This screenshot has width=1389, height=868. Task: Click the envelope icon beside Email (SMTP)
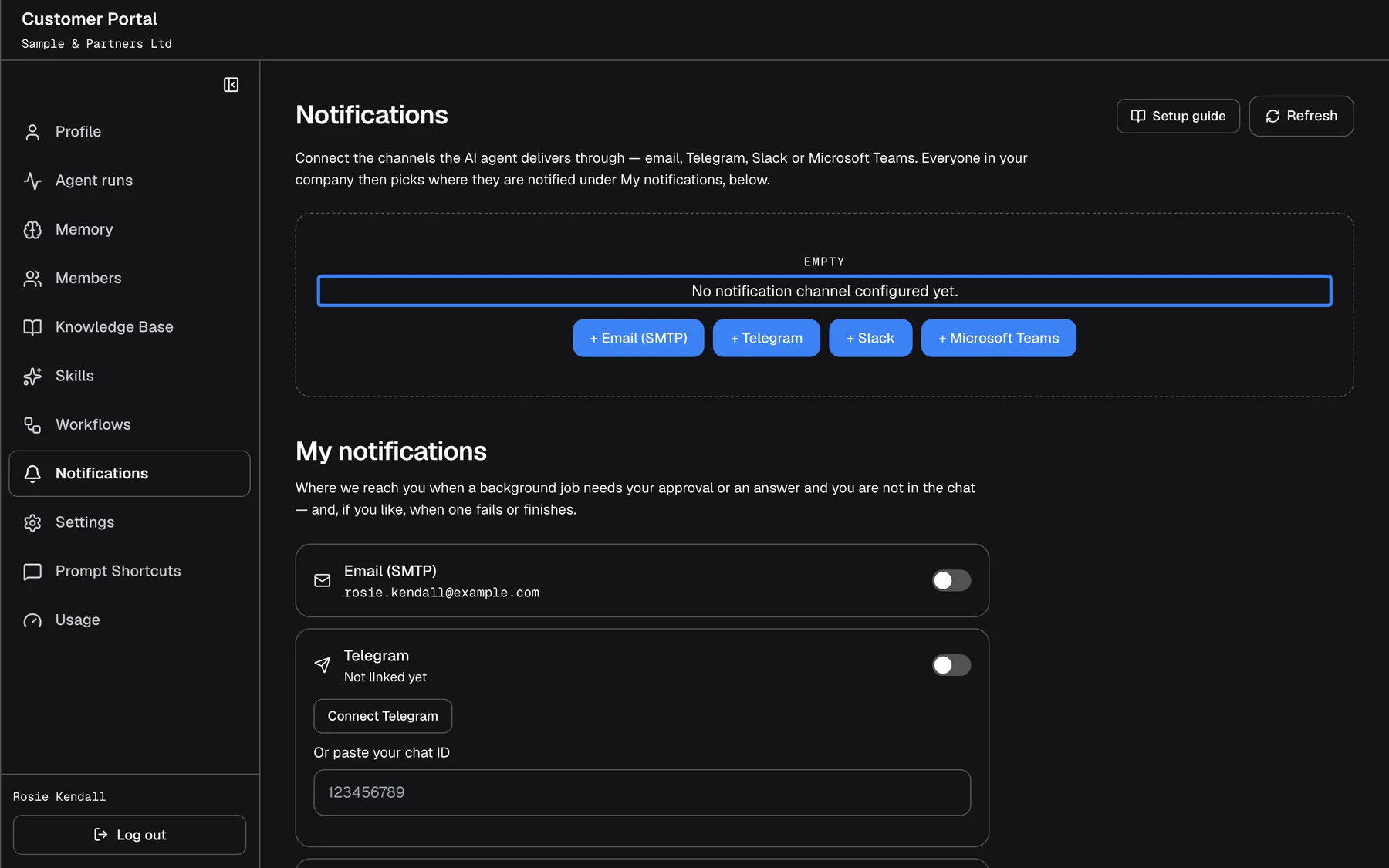[x=323, y=580]
